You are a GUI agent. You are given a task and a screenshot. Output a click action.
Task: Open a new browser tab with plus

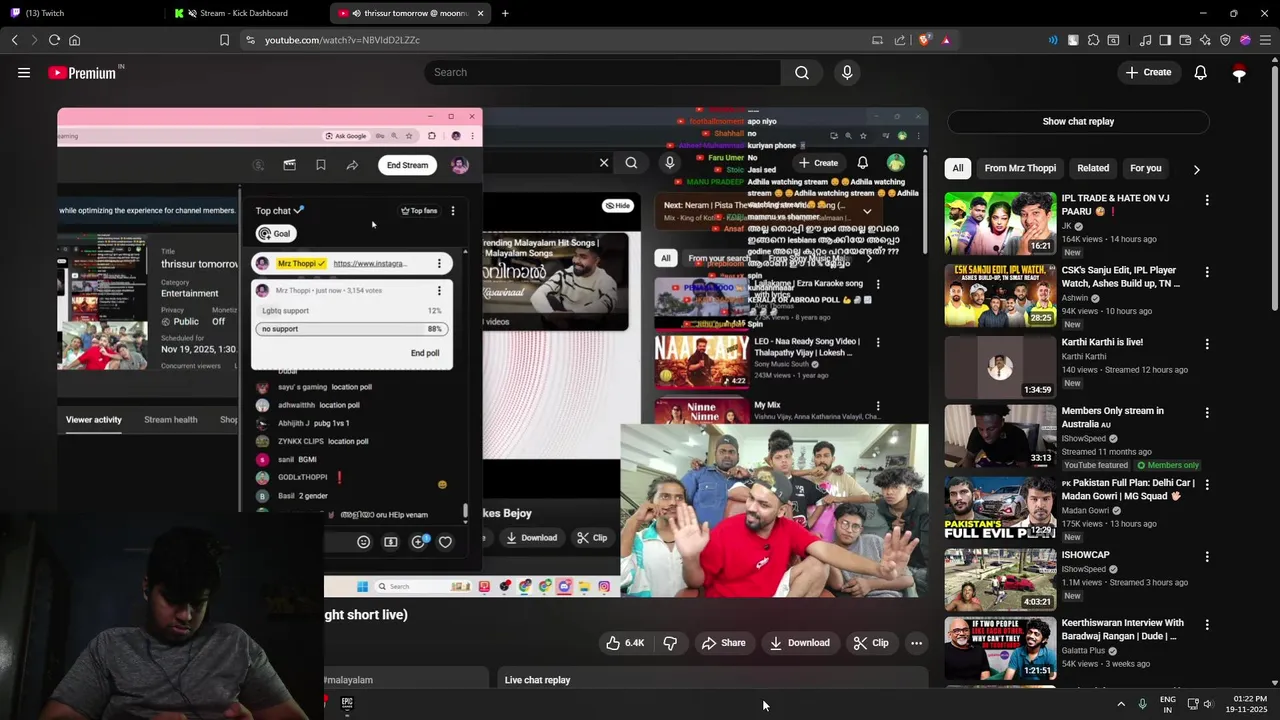coord(505,13)
